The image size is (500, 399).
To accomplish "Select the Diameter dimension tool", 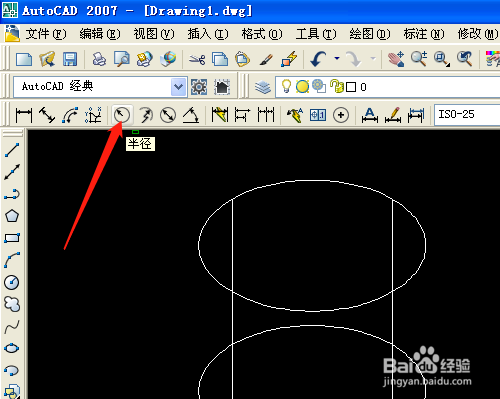I will [168, 115].
